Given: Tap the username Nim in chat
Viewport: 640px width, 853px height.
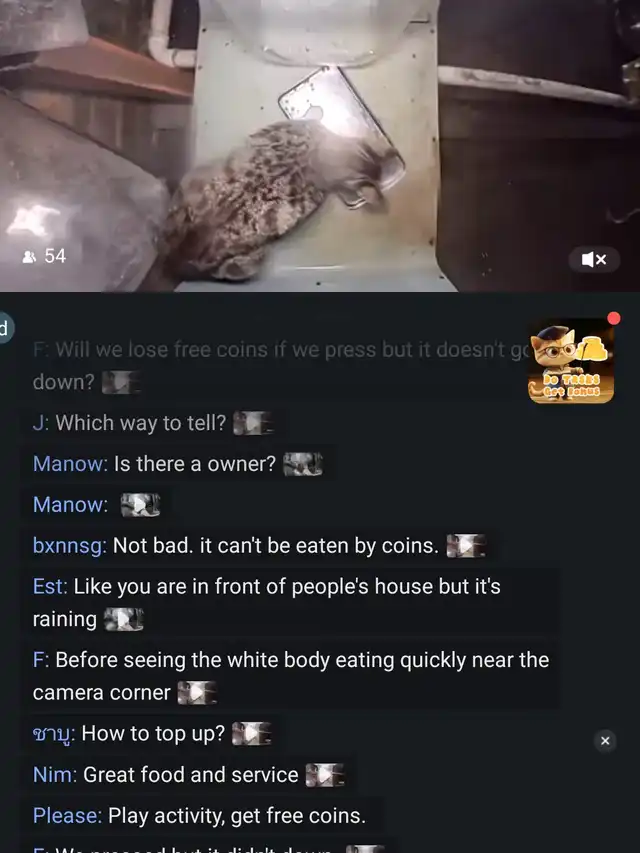Looking at the screenshot, I should [55, 775].
